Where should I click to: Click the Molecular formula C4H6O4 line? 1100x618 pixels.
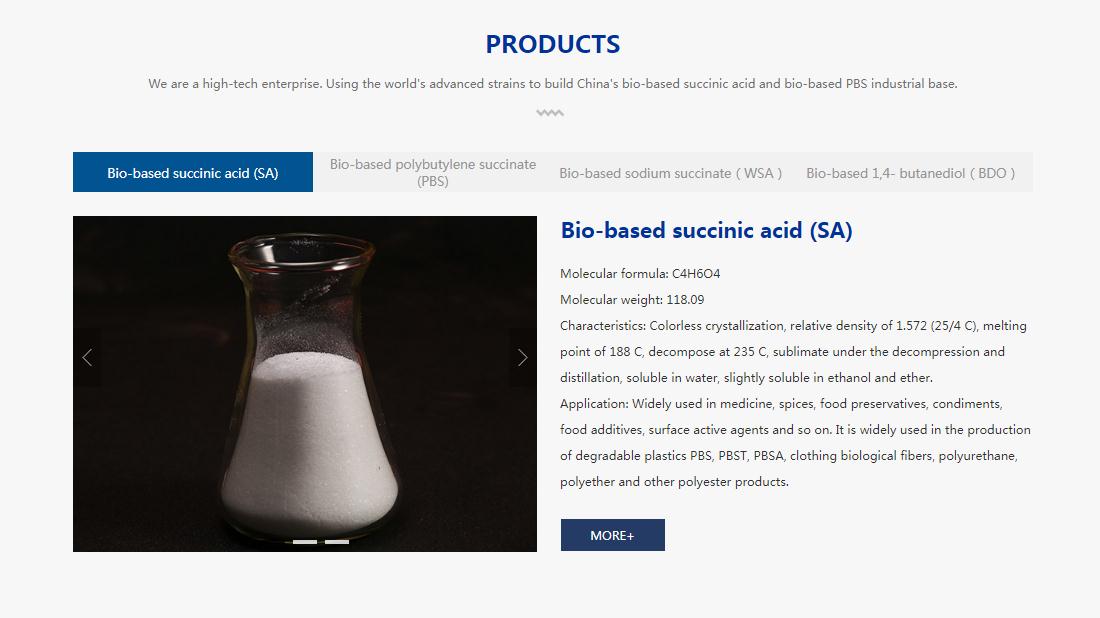640,274
